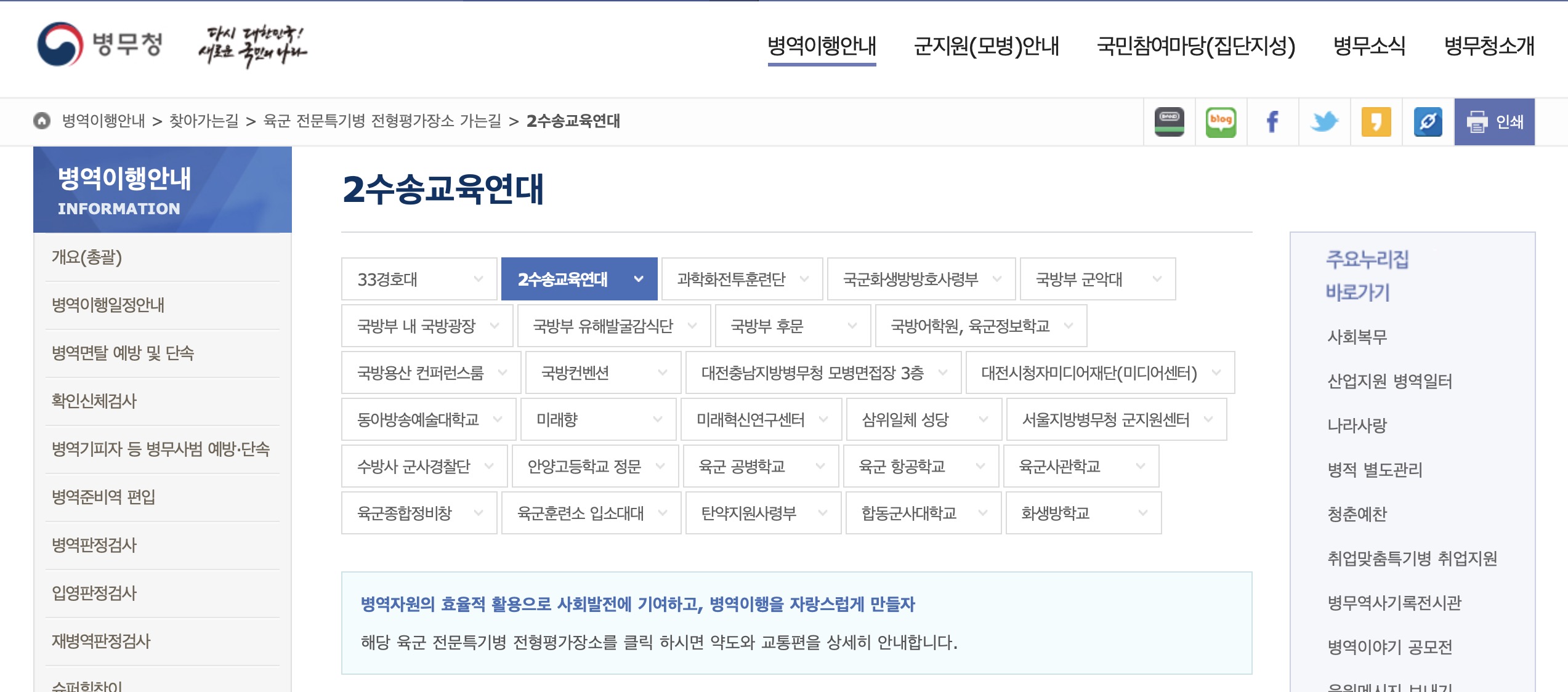Share the page on Twitter
Screen dimensions: 1568x692
point(1324,121)
